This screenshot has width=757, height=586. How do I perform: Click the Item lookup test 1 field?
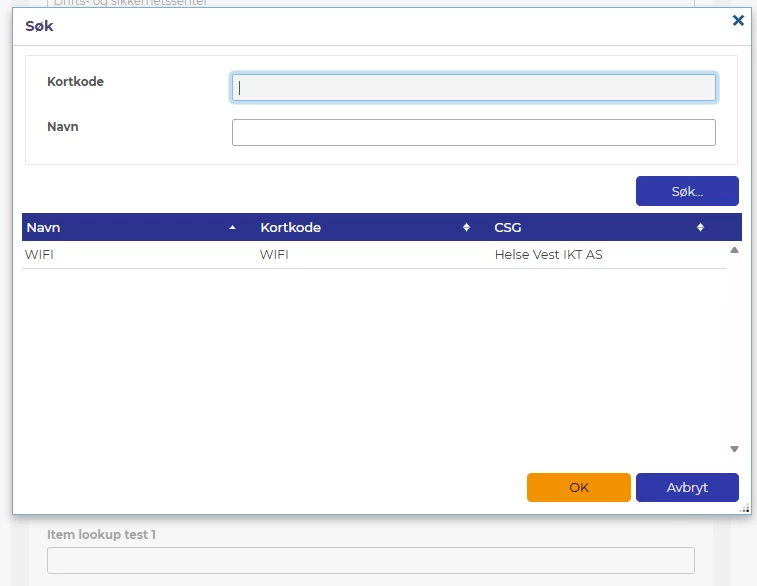[371, 560]
